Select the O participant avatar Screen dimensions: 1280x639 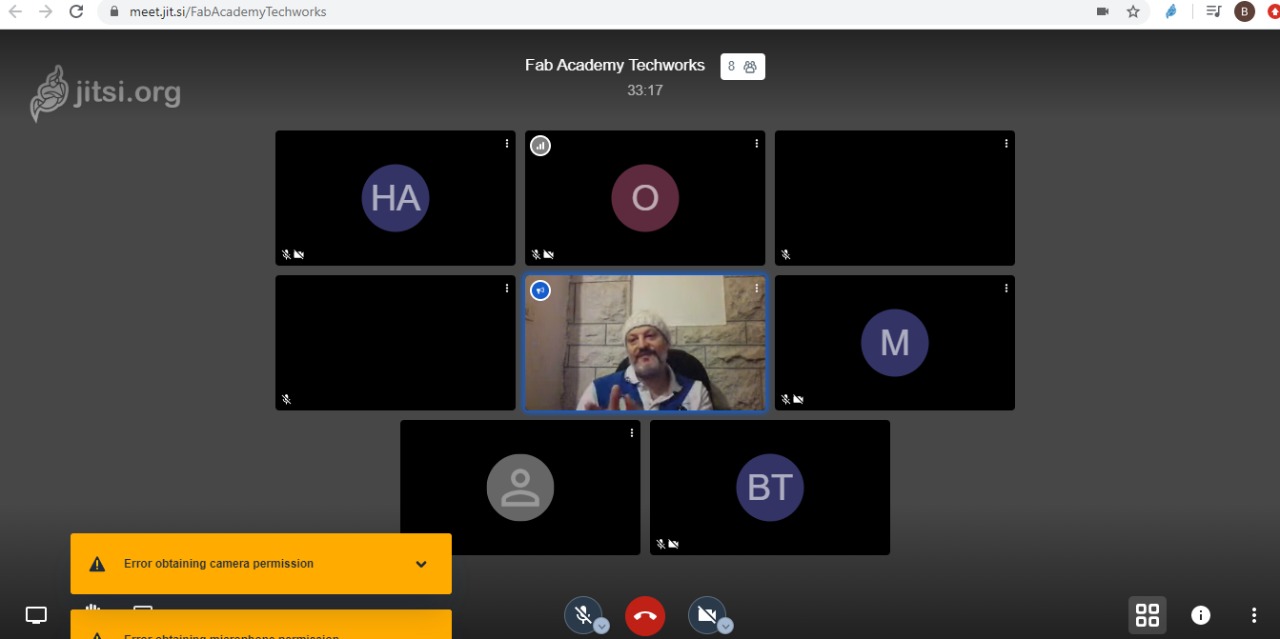[x=645, y=198]
